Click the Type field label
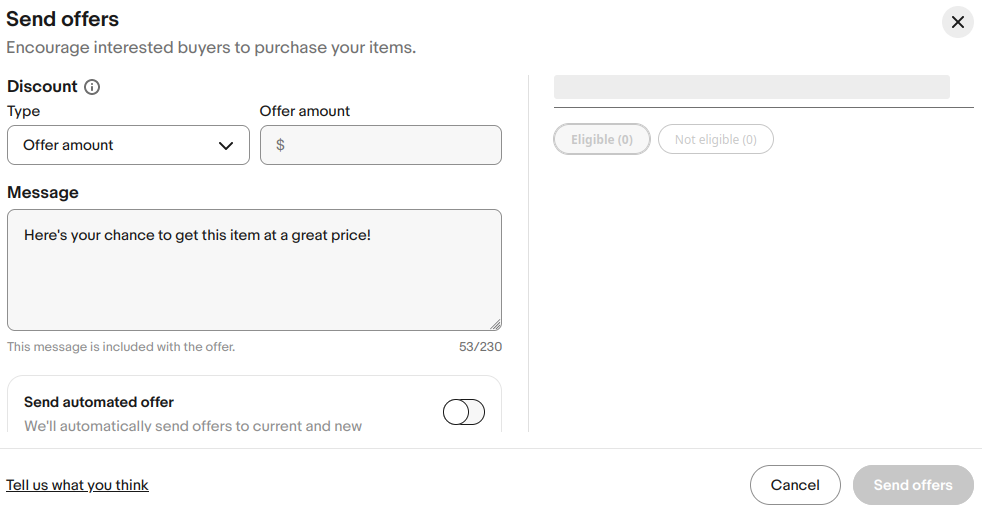This screenshot has width=982, height=512. click(x=23, y=111)
